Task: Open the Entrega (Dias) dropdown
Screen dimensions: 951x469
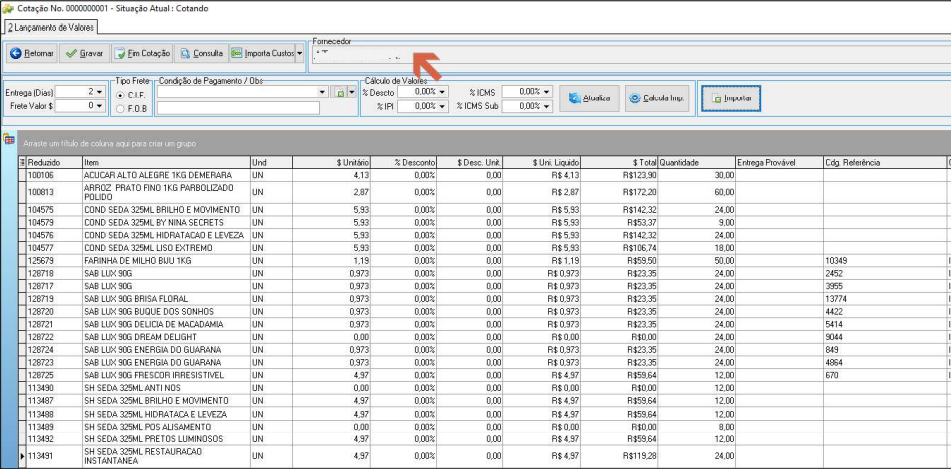Action: point(100,92)
